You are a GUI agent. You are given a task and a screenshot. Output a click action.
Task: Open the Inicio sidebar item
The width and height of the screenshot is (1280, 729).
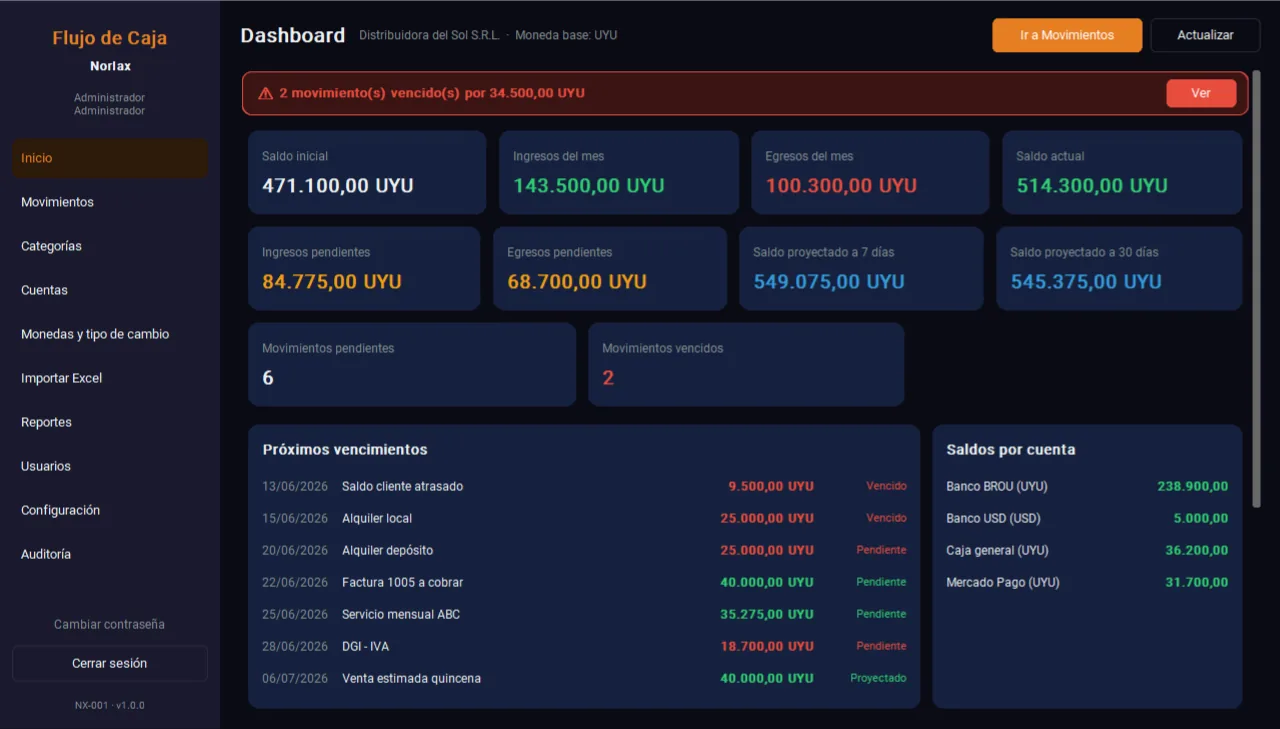tap(110, 158)
